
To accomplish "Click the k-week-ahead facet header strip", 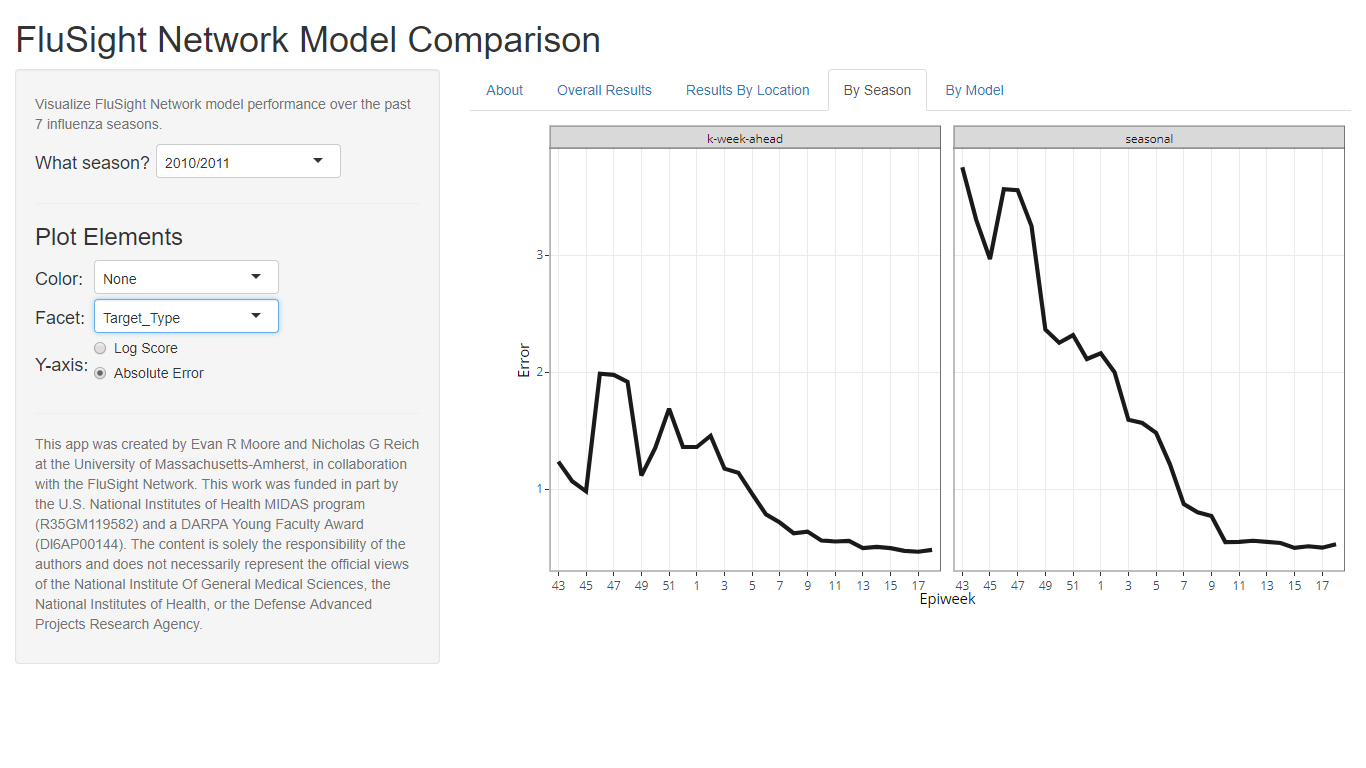I will tap(745, 138).
